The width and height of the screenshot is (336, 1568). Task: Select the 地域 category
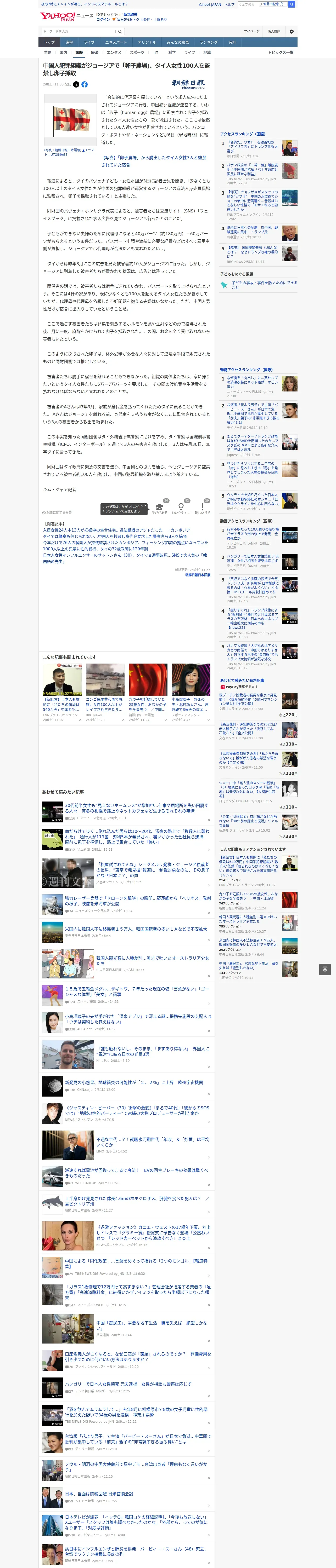tap(207, 52)
